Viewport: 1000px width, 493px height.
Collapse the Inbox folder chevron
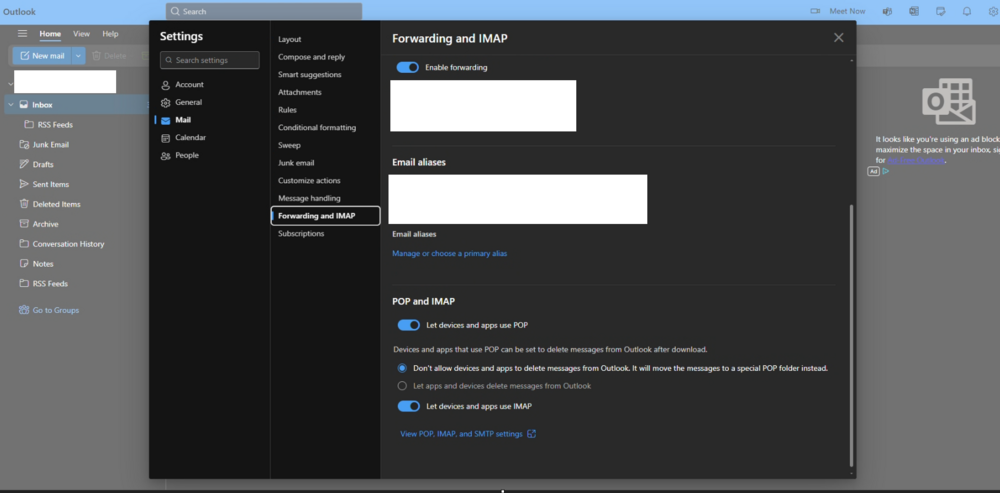click(11, 105)
